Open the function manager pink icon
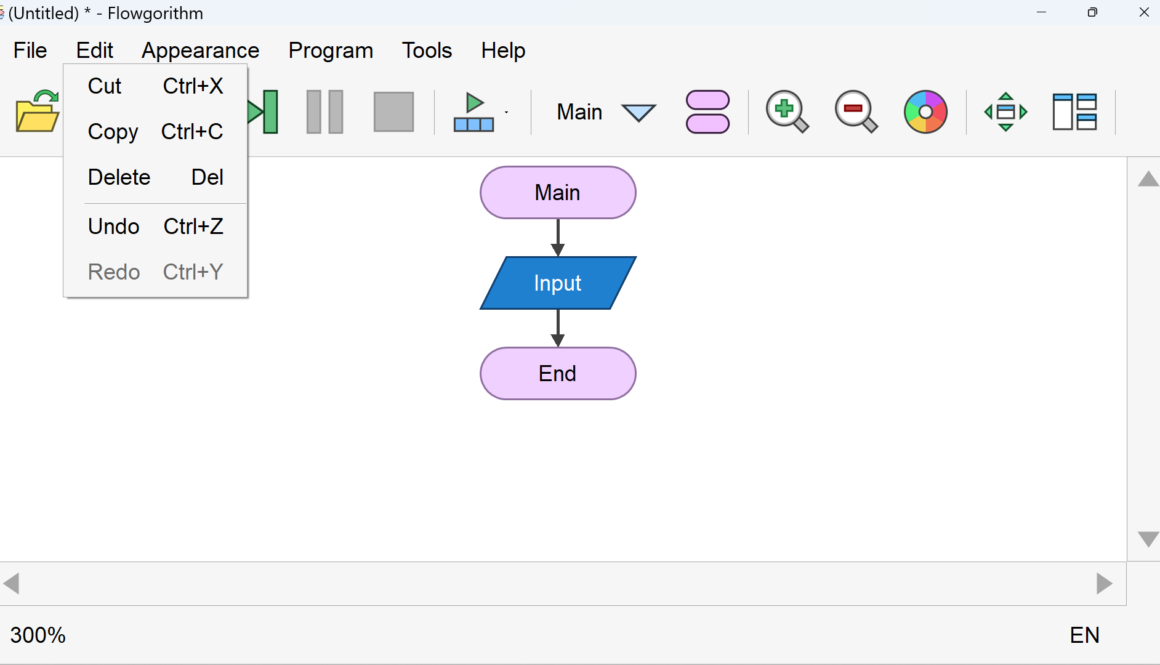 pos(708,112)
